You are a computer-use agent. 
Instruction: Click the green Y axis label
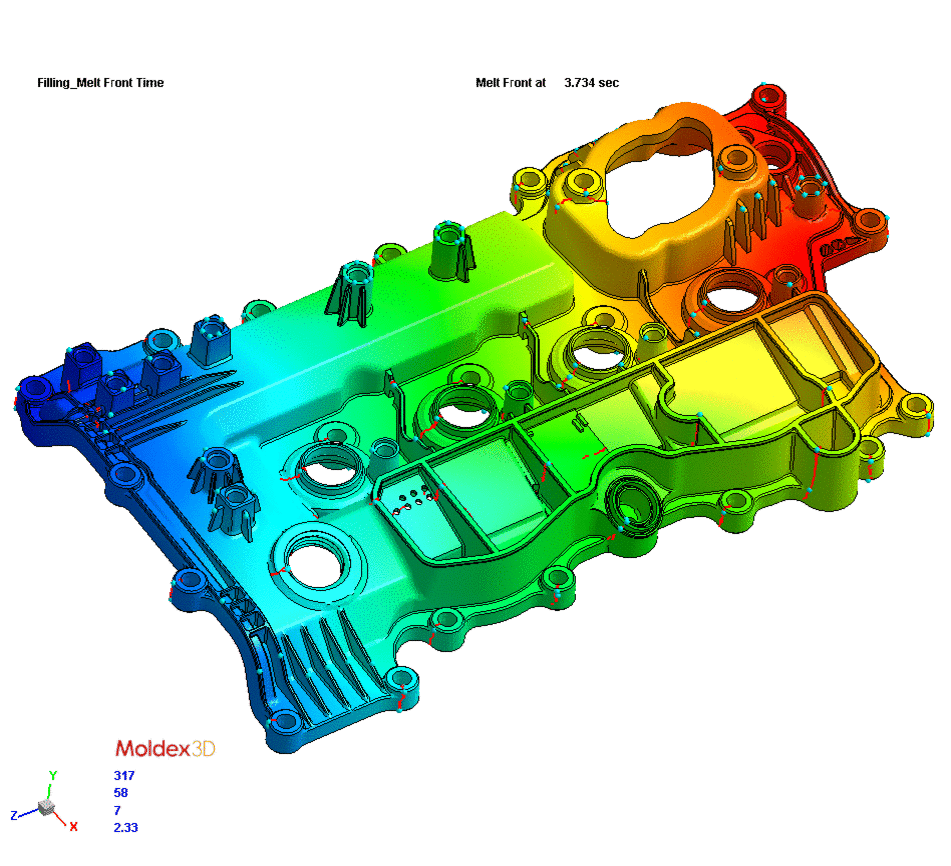coord(53,775)
